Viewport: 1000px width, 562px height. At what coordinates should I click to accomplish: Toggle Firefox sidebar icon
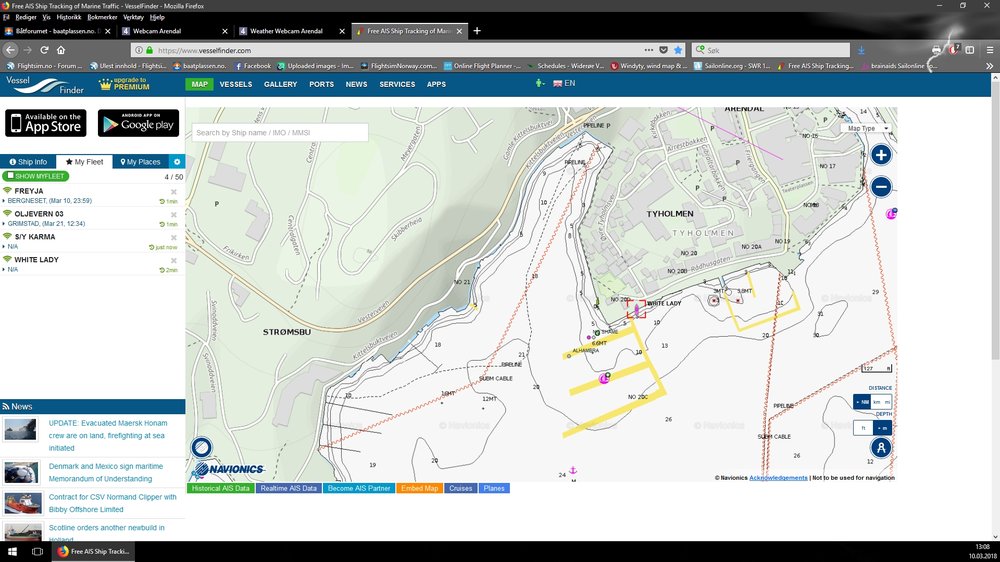(970, 50)
